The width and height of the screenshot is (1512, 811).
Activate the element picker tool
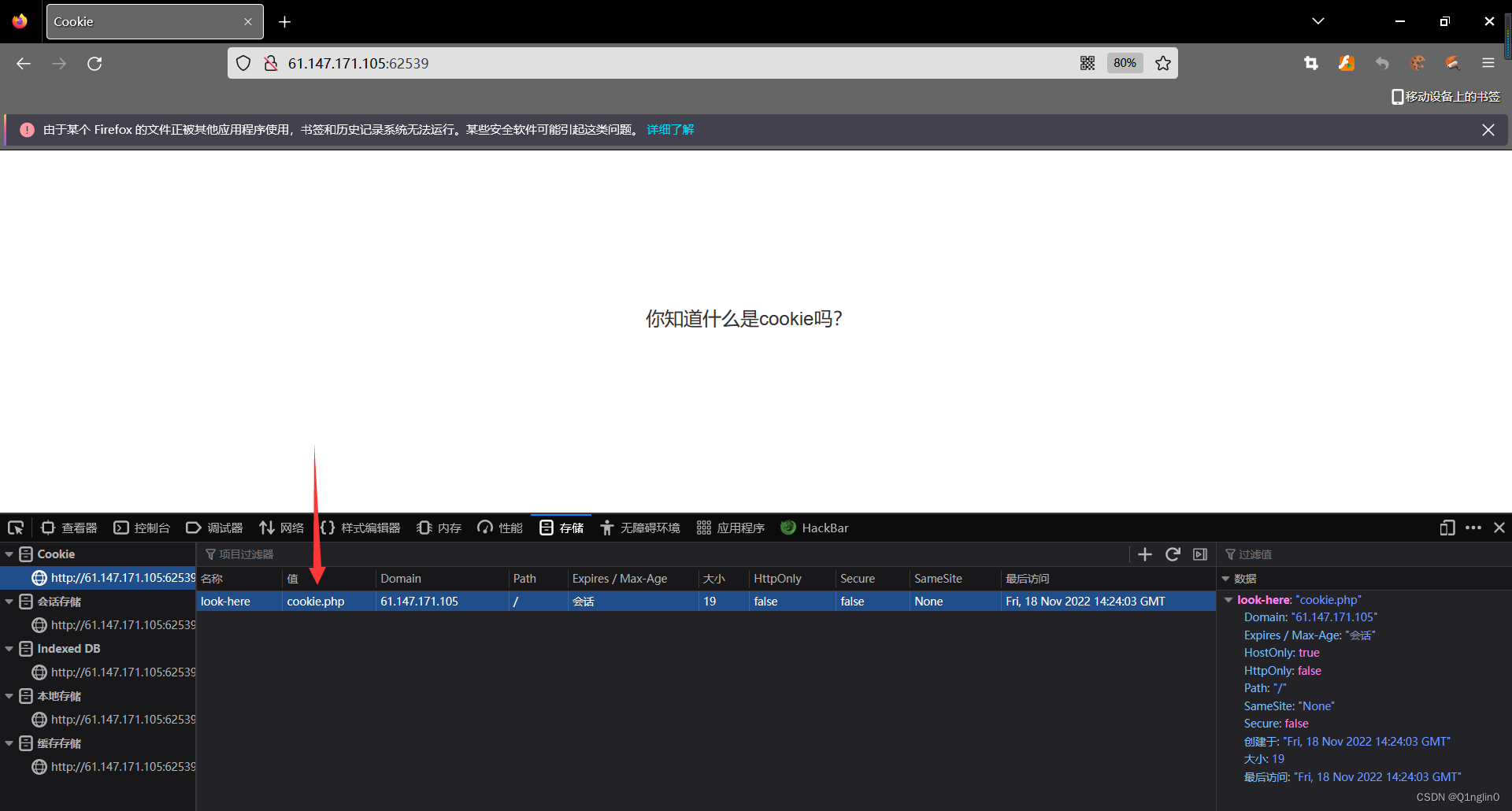coord(16,528)
